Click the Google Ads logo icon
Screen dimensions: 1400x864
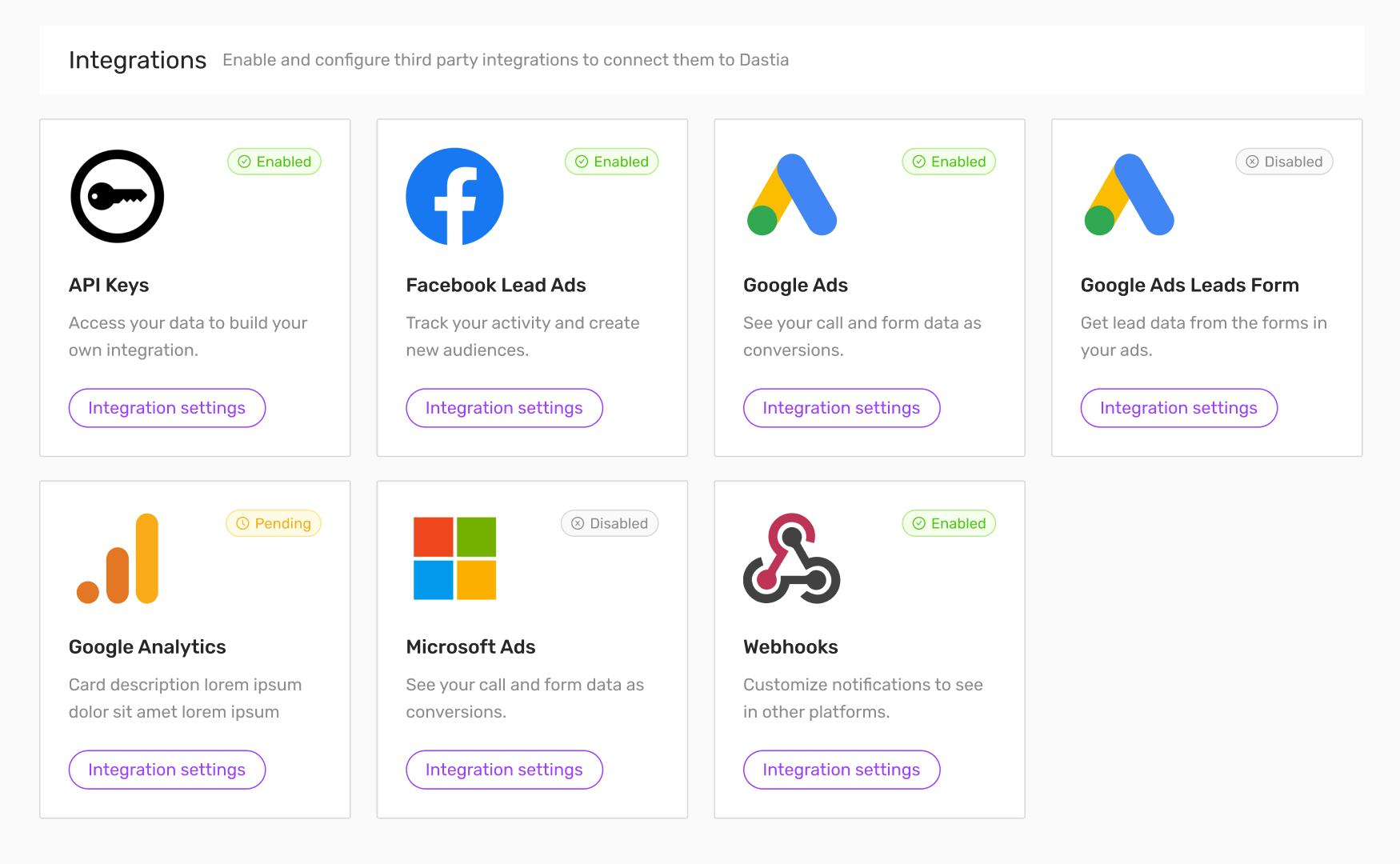[792, 196]
